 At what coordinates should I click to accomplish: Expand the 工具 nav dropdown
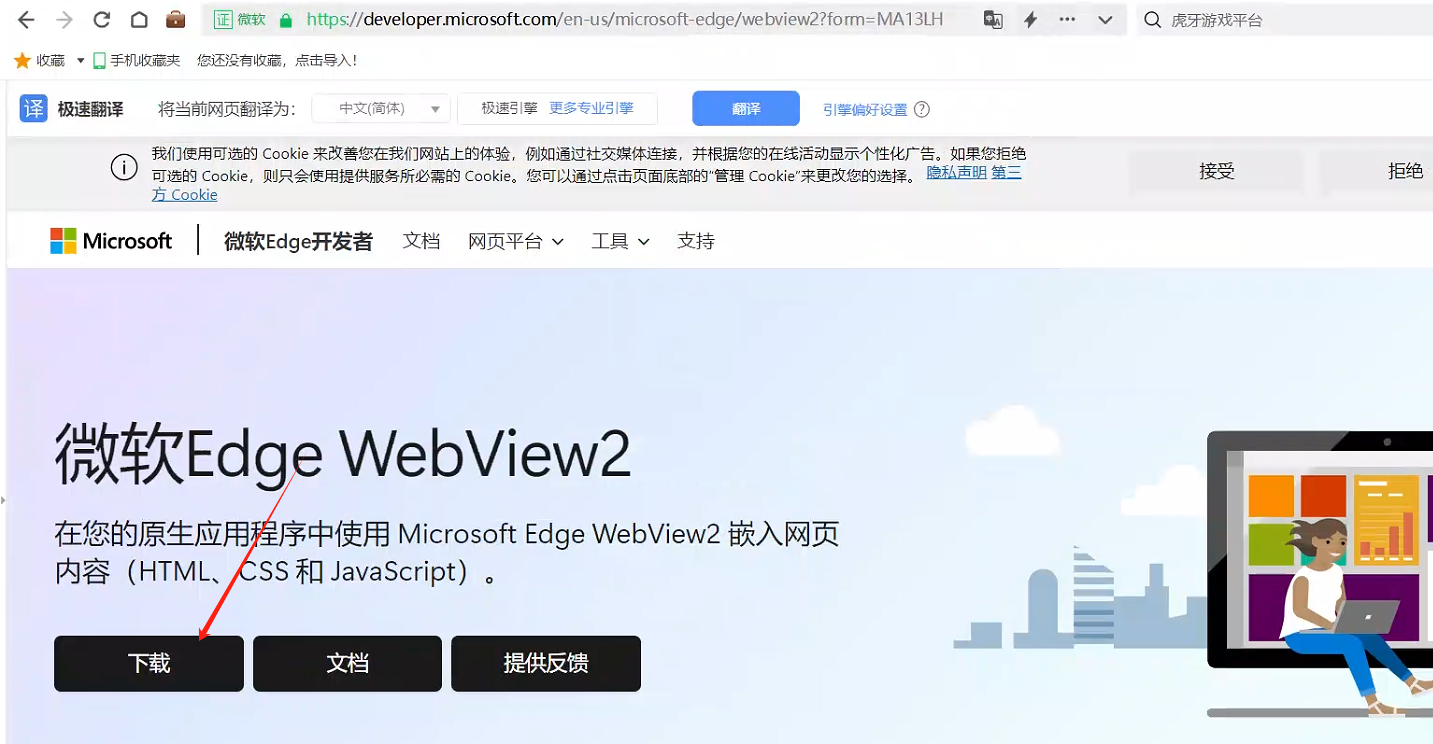(621, 241)
